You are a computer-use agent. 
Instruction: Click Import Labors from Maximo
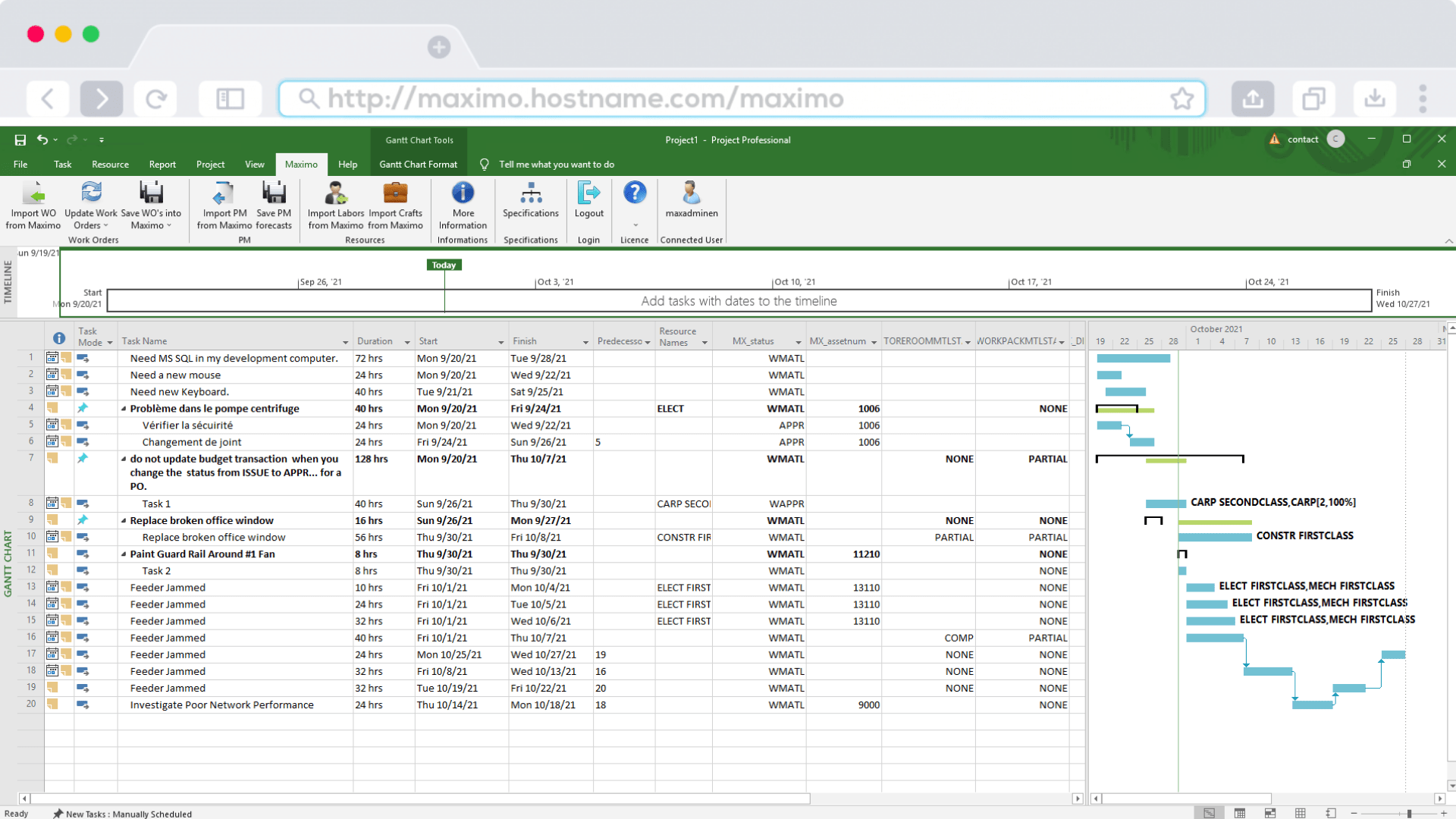pos(335,205)
